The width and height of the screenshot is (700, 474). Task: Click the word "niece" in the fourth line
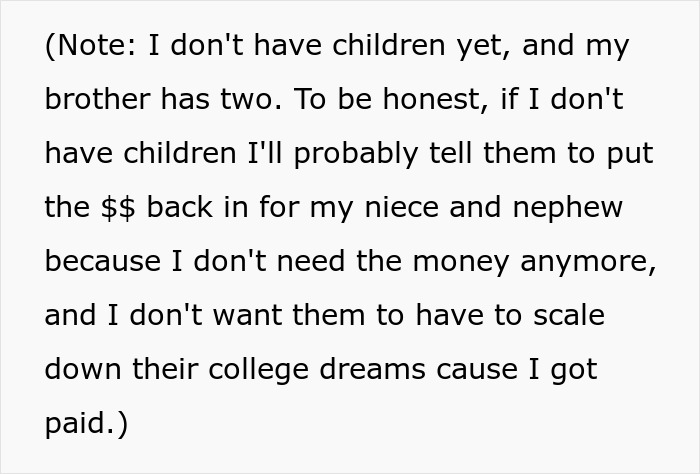click(x=401, y=208)
